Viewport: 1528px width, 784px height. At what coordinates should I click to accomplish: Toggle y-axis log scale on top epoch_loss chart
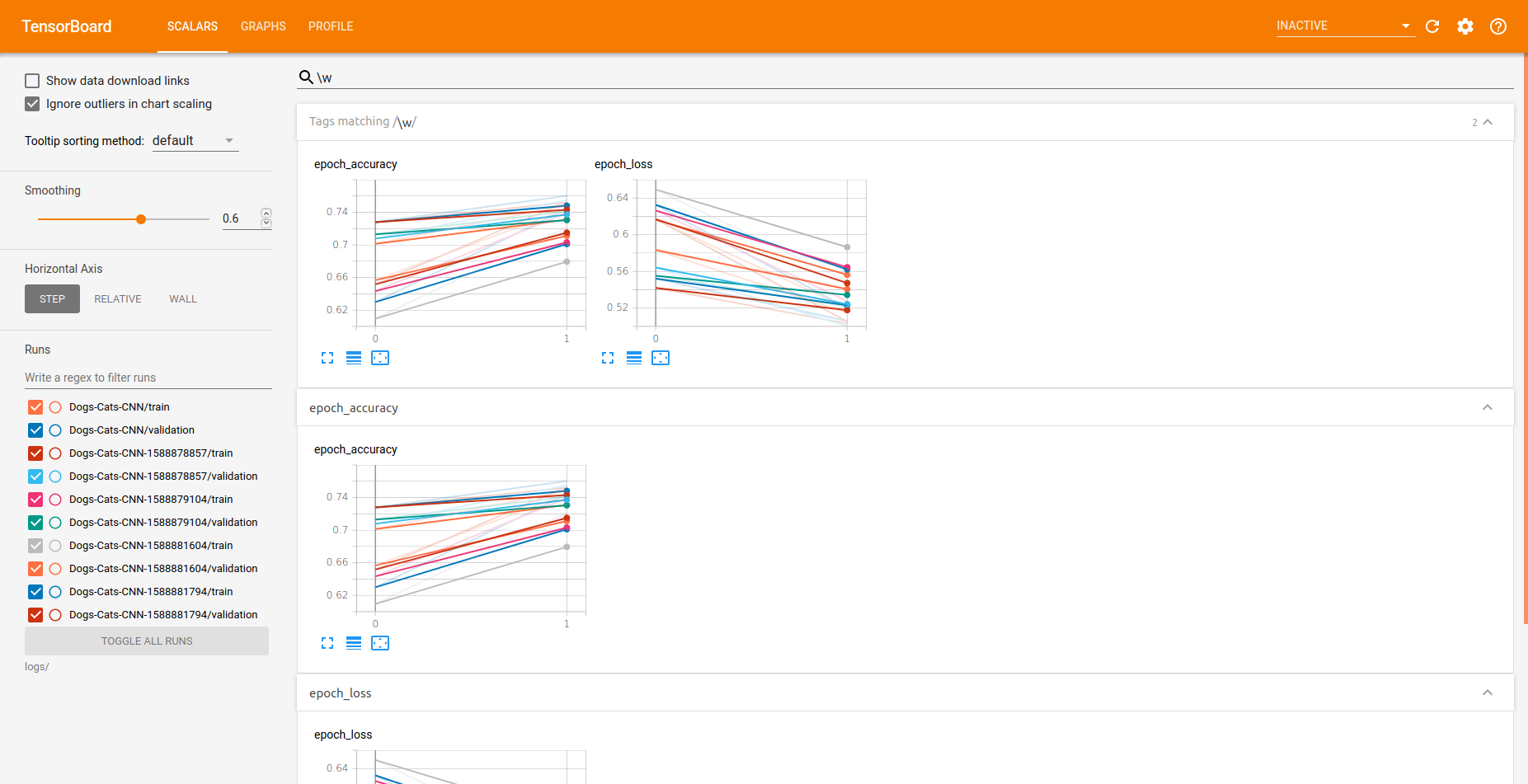(x=634, y=358)
